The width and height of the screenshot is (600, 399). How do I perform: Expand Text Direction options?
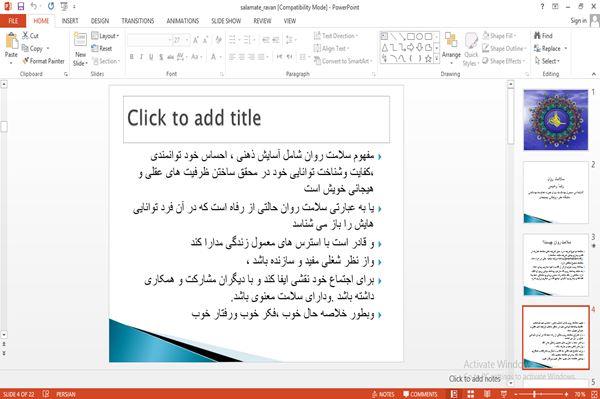click(x=336, y=36)
